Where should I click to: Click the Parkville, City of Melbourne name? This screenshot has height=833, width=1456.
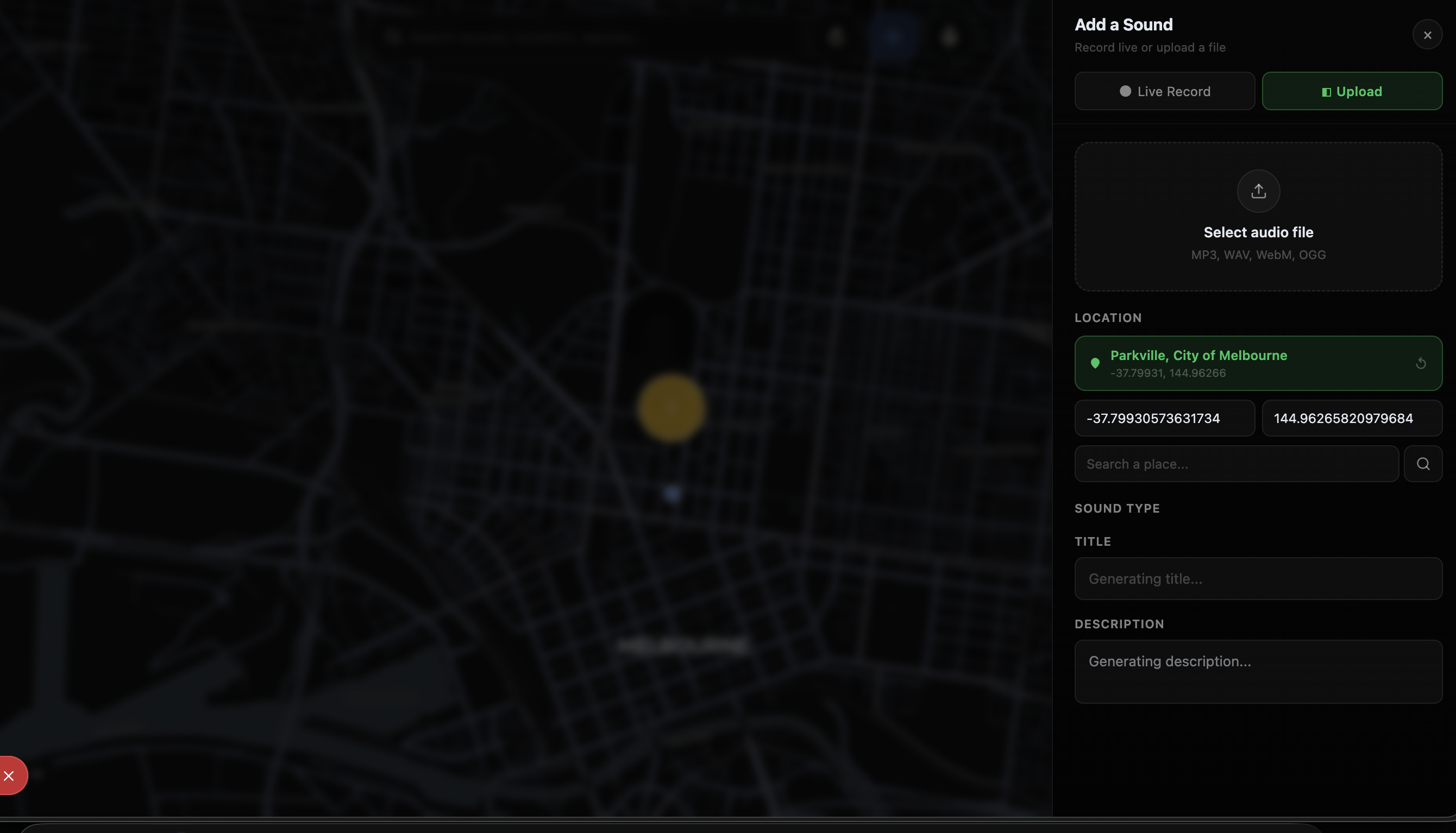[1198, 355]
